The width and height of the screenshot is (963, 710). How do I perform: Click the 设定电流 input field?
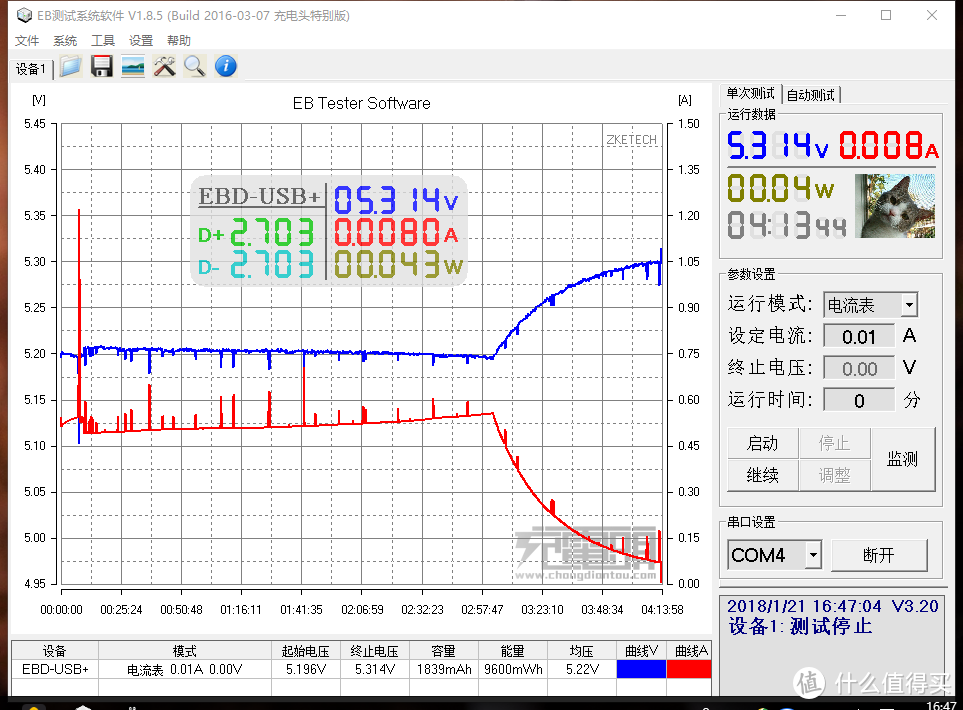858,336
